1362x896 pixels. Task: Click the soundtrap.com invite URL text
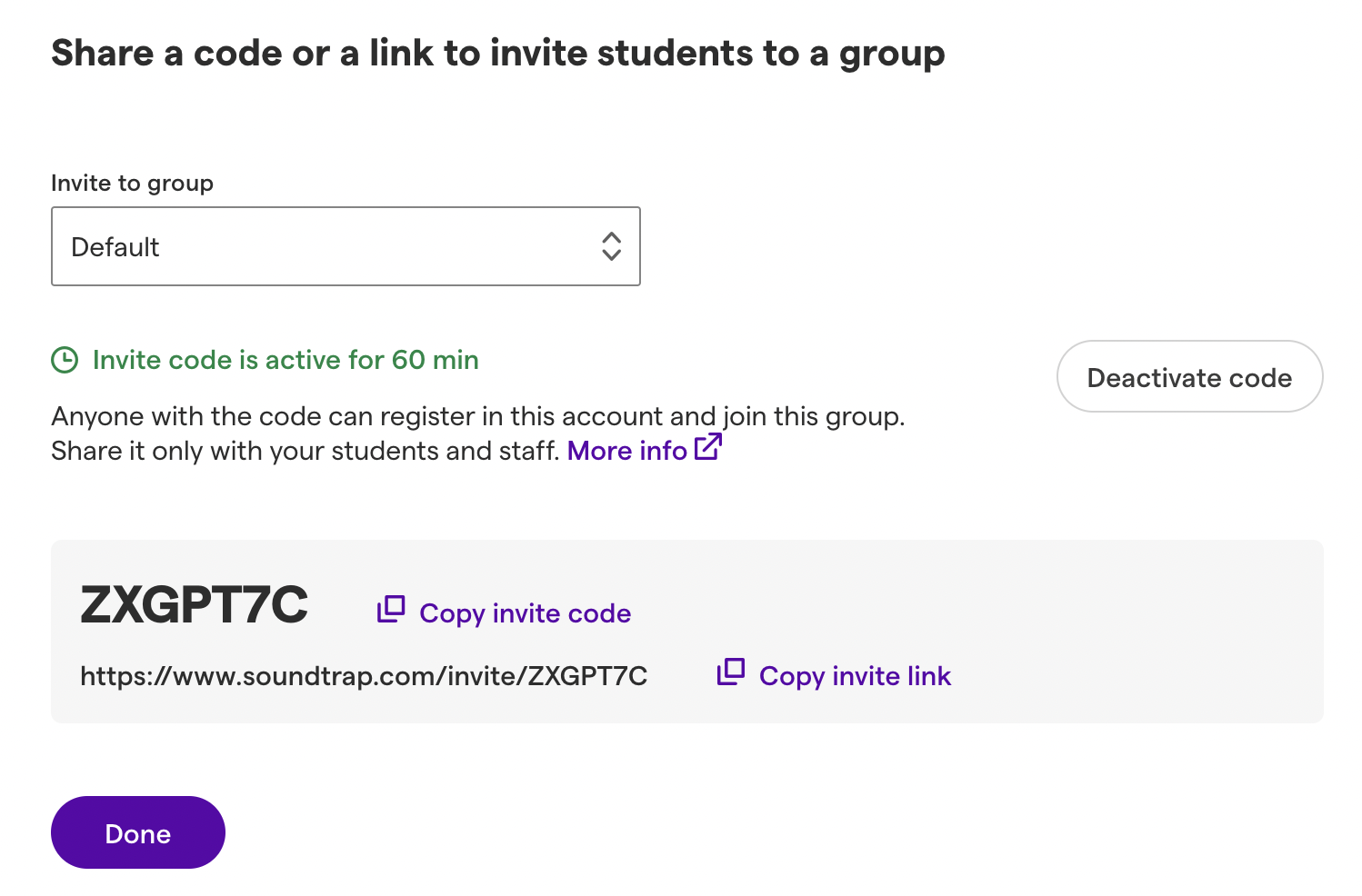[364, 676]
